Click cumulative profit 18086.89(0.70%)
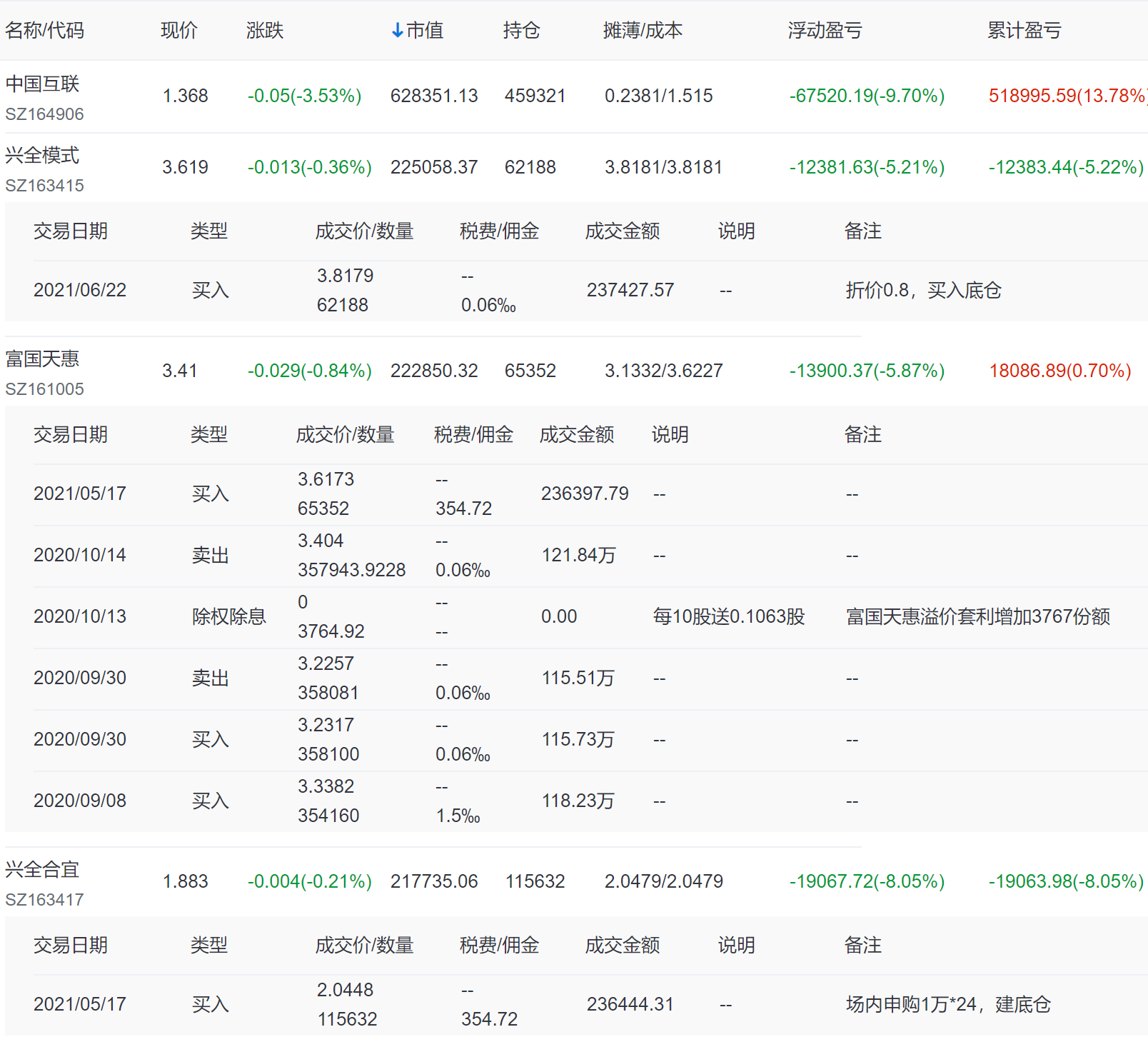This screenshot has height=1037, width=1148. point(1060,371)
